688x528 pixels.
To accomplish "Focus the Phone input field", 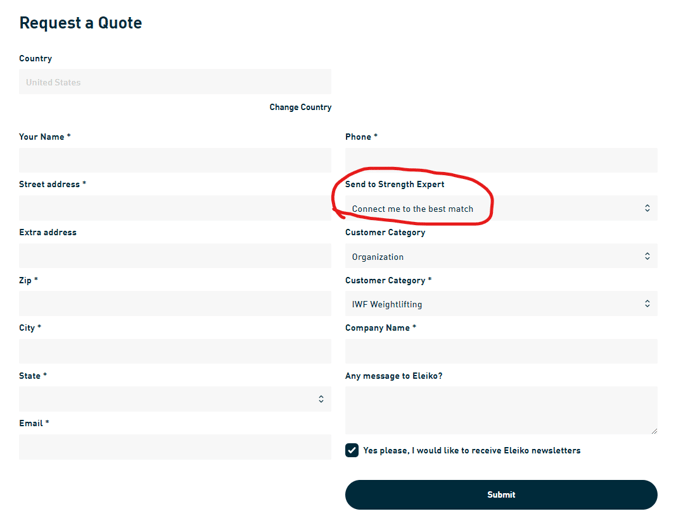I will tap(501, 160).
